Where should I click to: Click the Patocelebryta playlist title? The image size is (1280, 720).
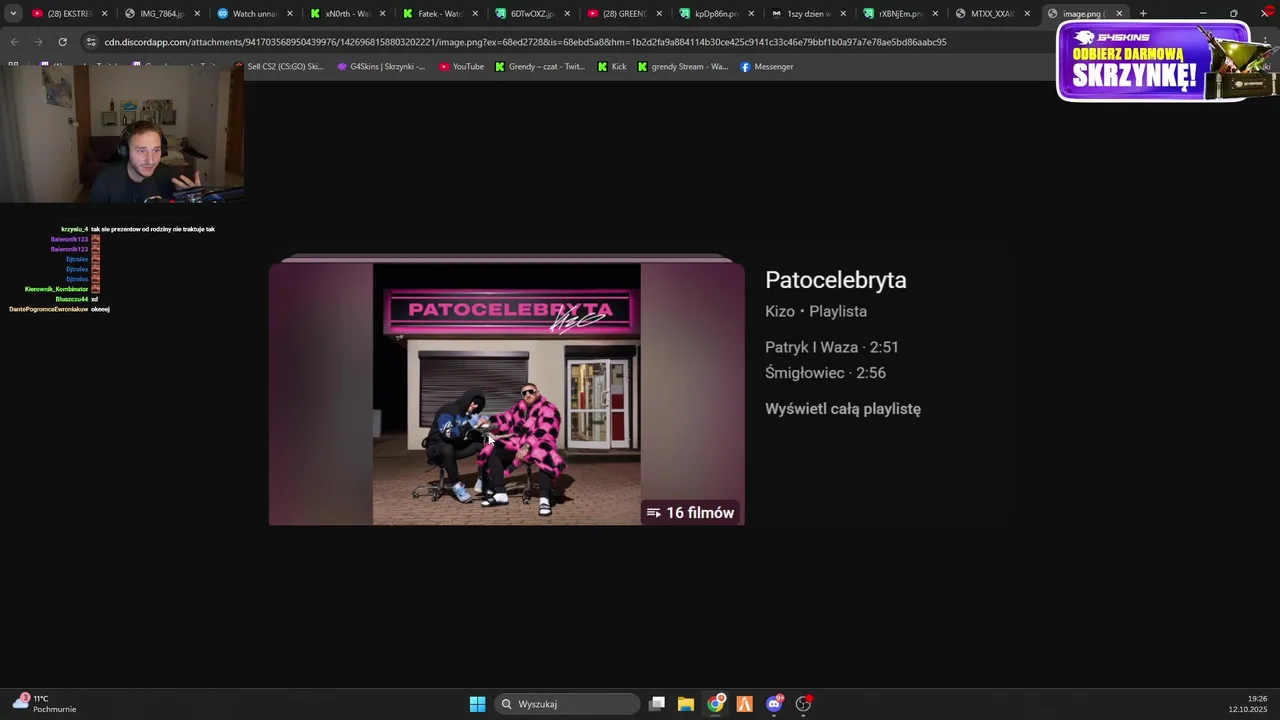[x=836, y=280]
